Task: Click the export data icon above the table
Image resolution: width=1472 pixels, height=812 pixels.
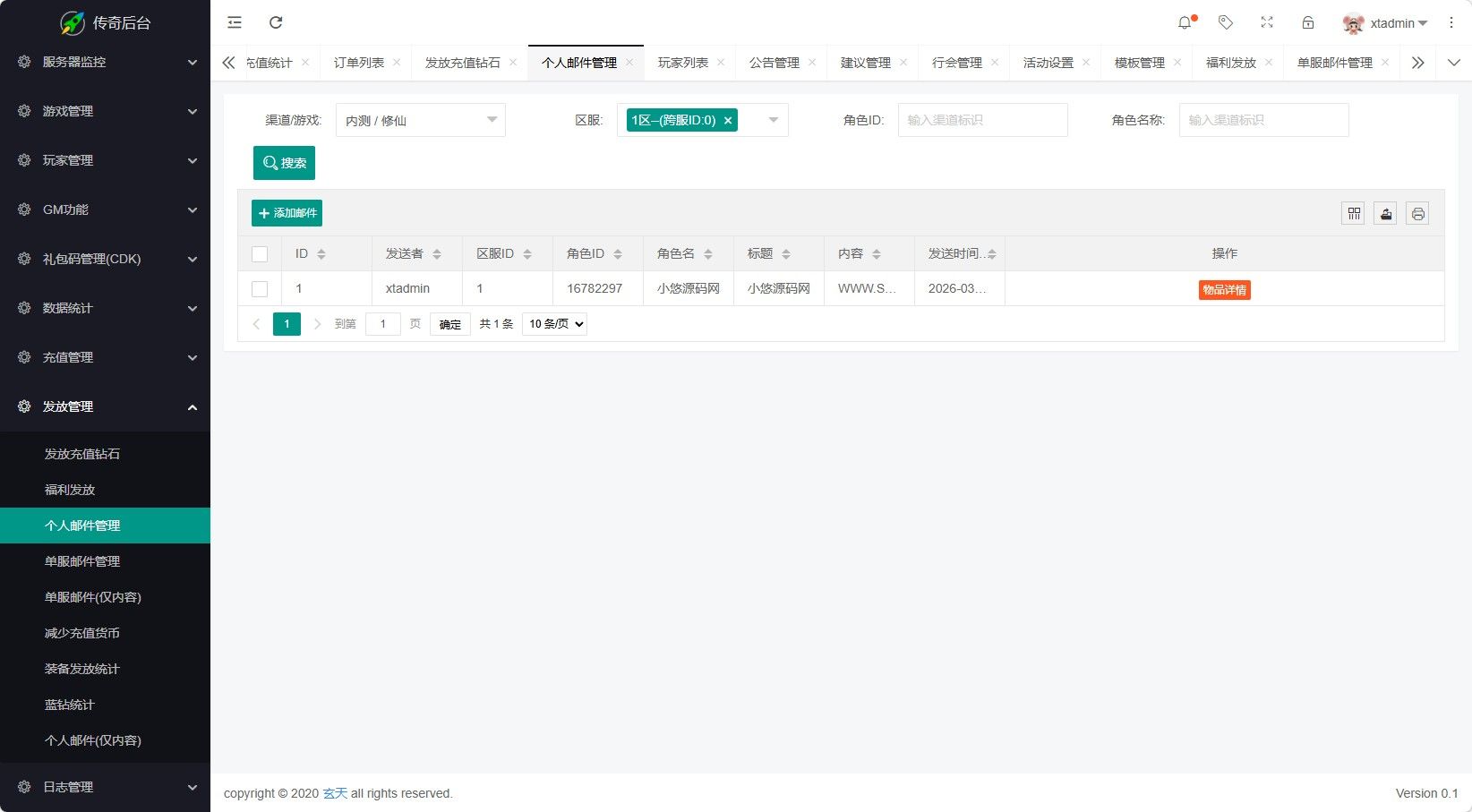Action: point(1385,213)
